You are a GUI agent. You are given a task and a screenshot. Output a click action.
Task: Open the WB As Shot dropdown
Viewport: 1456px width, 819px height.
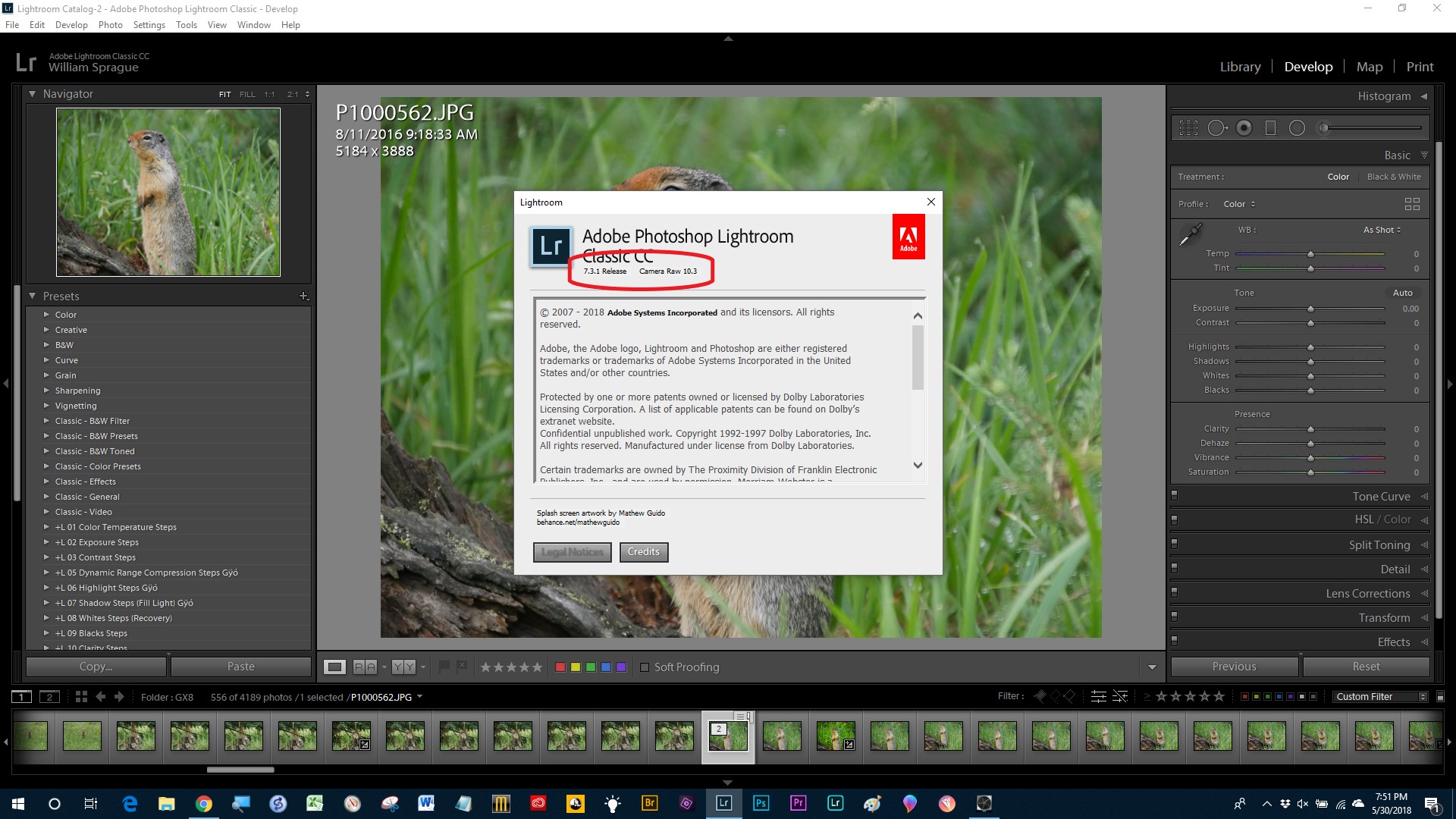click(1382, 230)
